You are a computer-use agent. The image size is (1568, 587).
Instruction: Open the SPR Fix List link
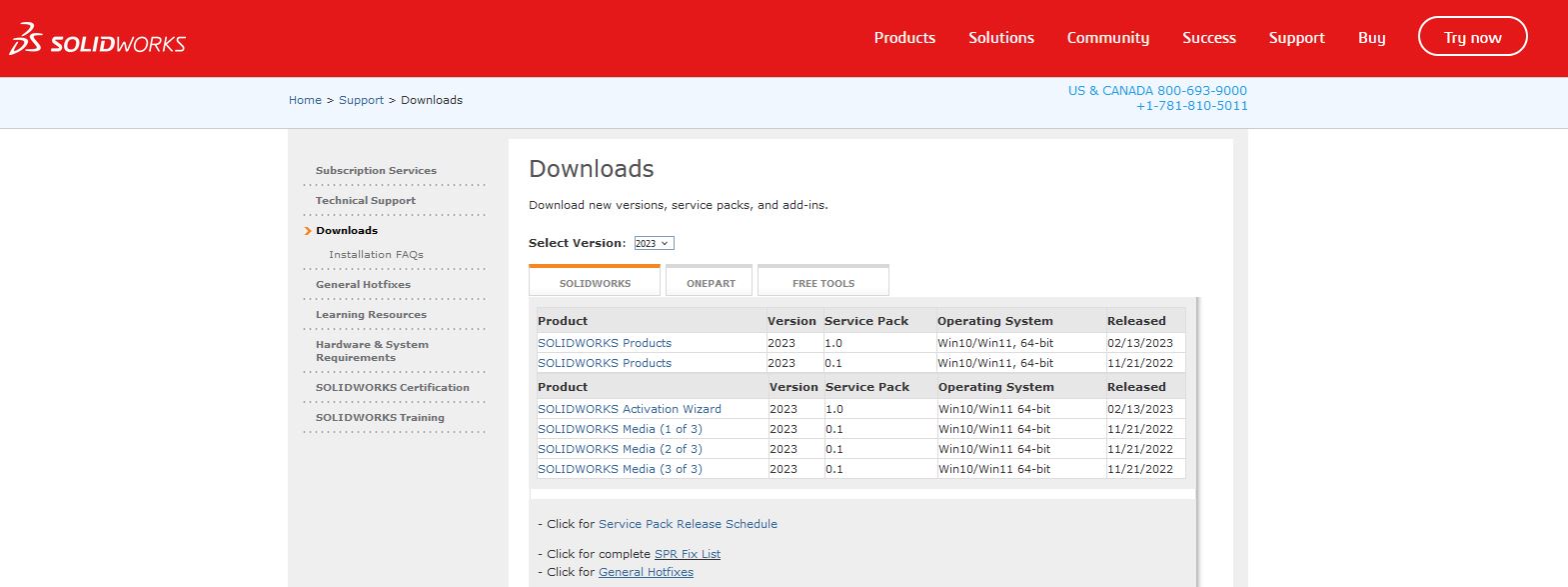tap(687, 554)
